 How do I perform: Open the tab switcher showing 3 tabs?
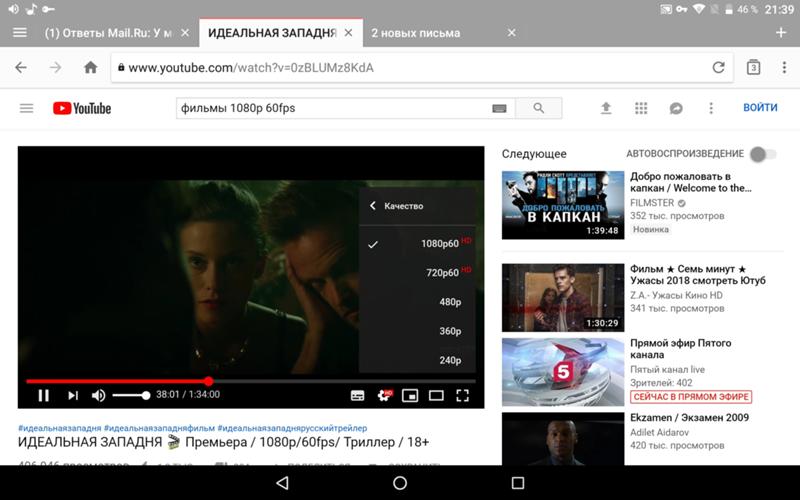753,67
